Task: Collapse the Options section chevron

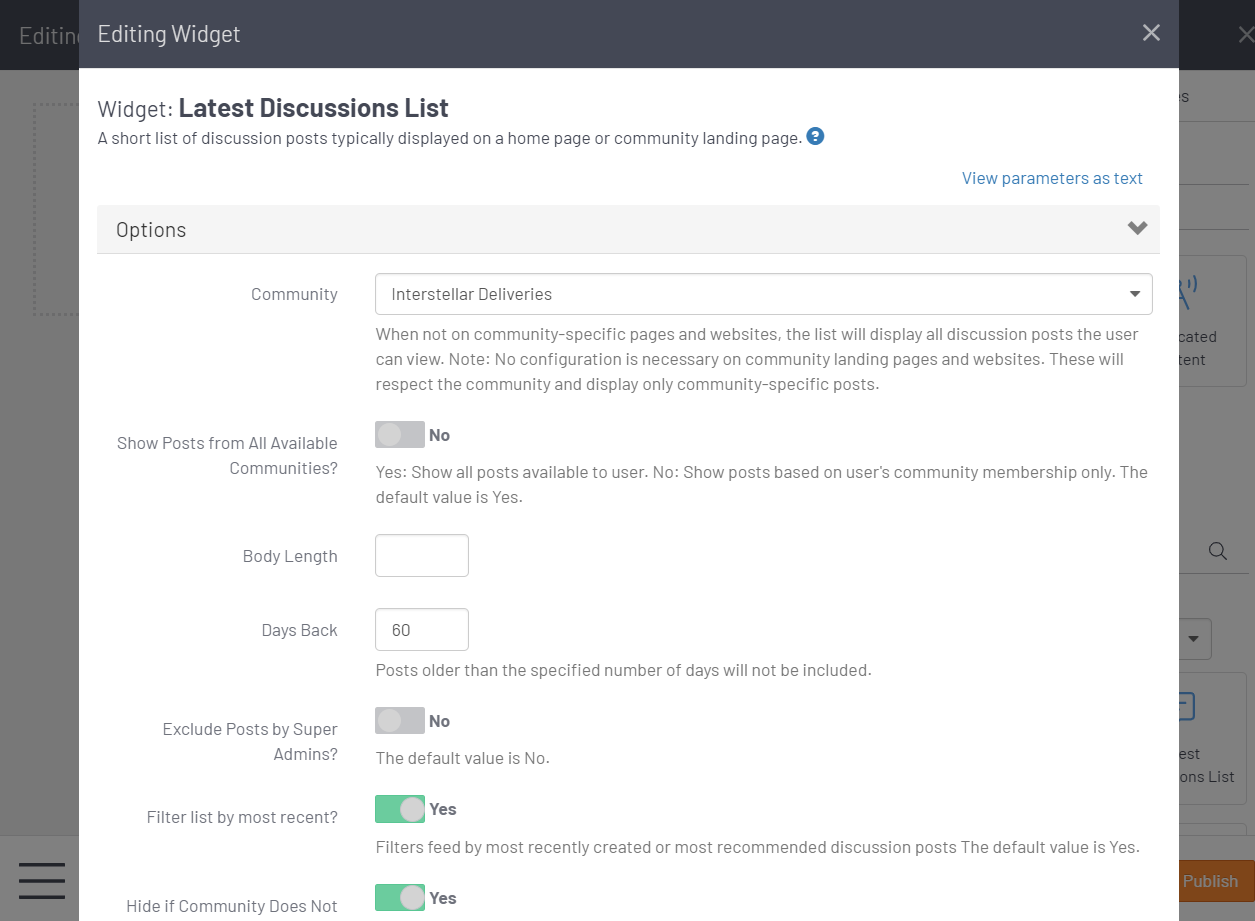Action: click(1137, 228)
